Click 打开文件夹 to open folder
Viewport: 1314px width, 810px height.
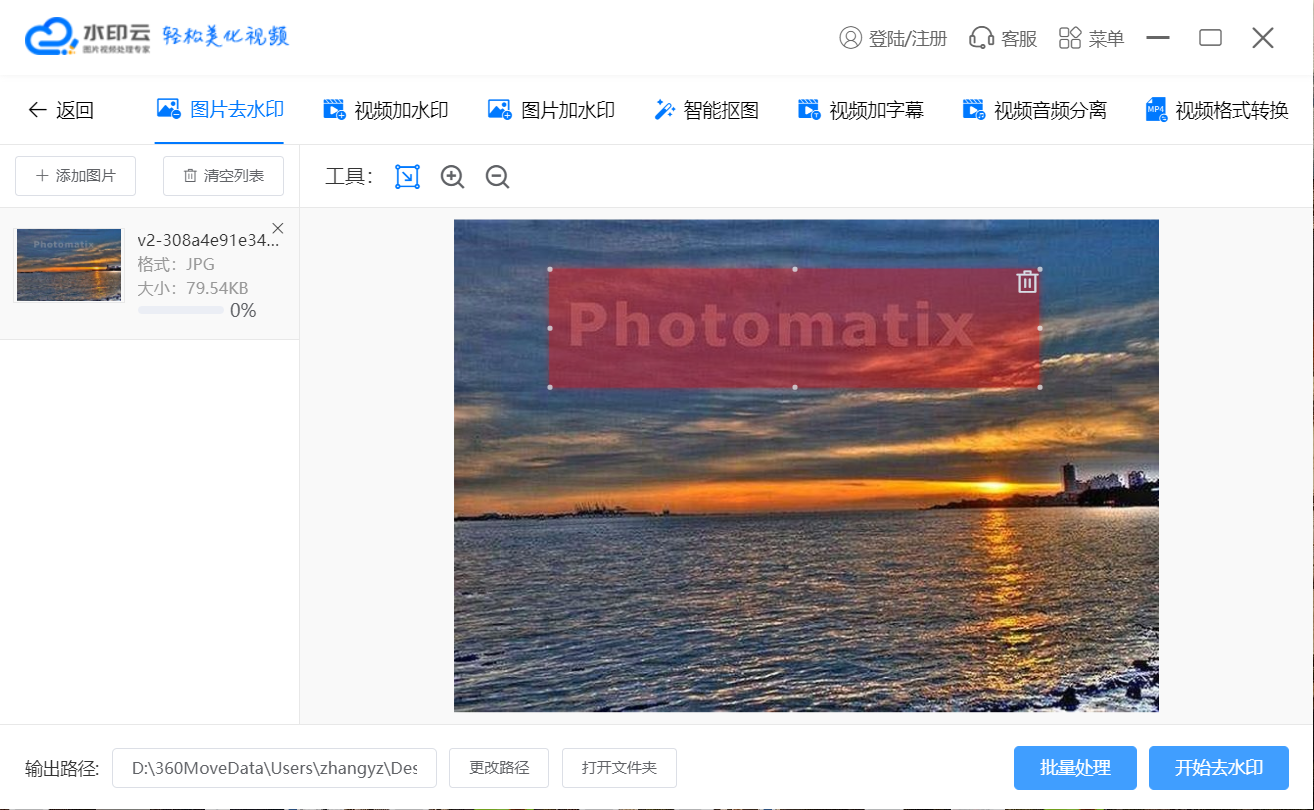pyautogui.click(x=619, y=768)
